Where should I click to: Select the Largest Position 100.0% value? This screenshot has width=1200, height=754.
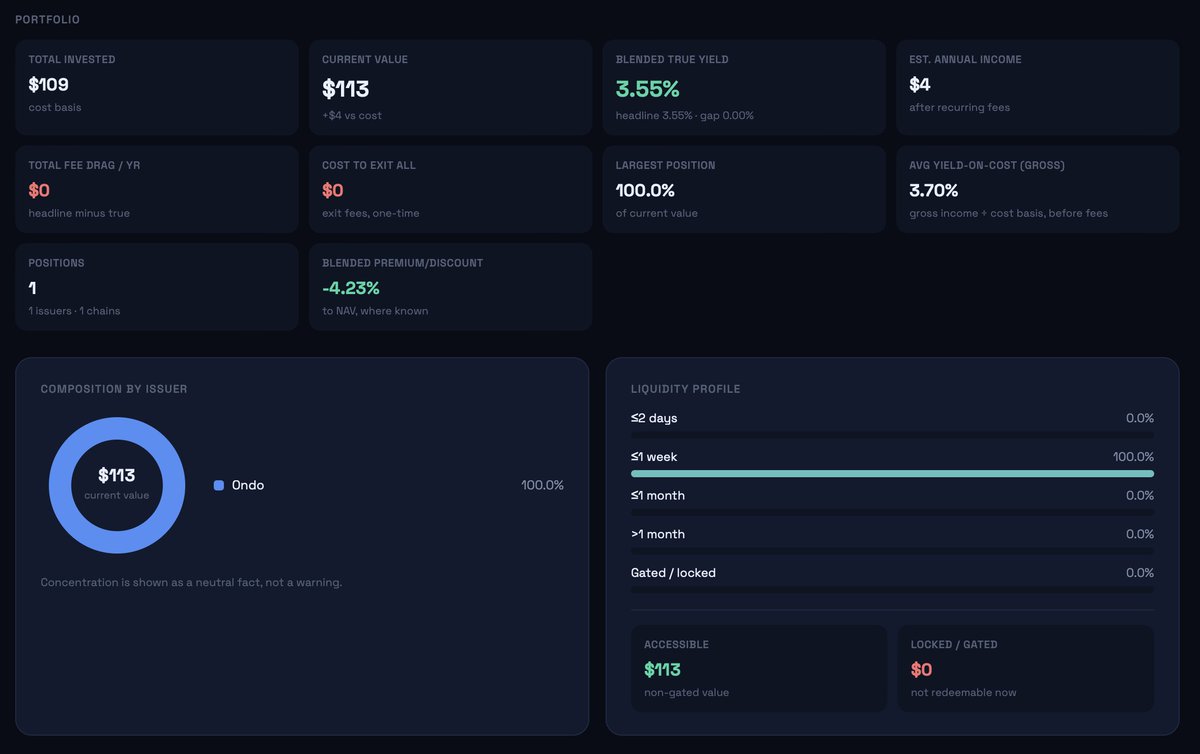click(645, 190)
